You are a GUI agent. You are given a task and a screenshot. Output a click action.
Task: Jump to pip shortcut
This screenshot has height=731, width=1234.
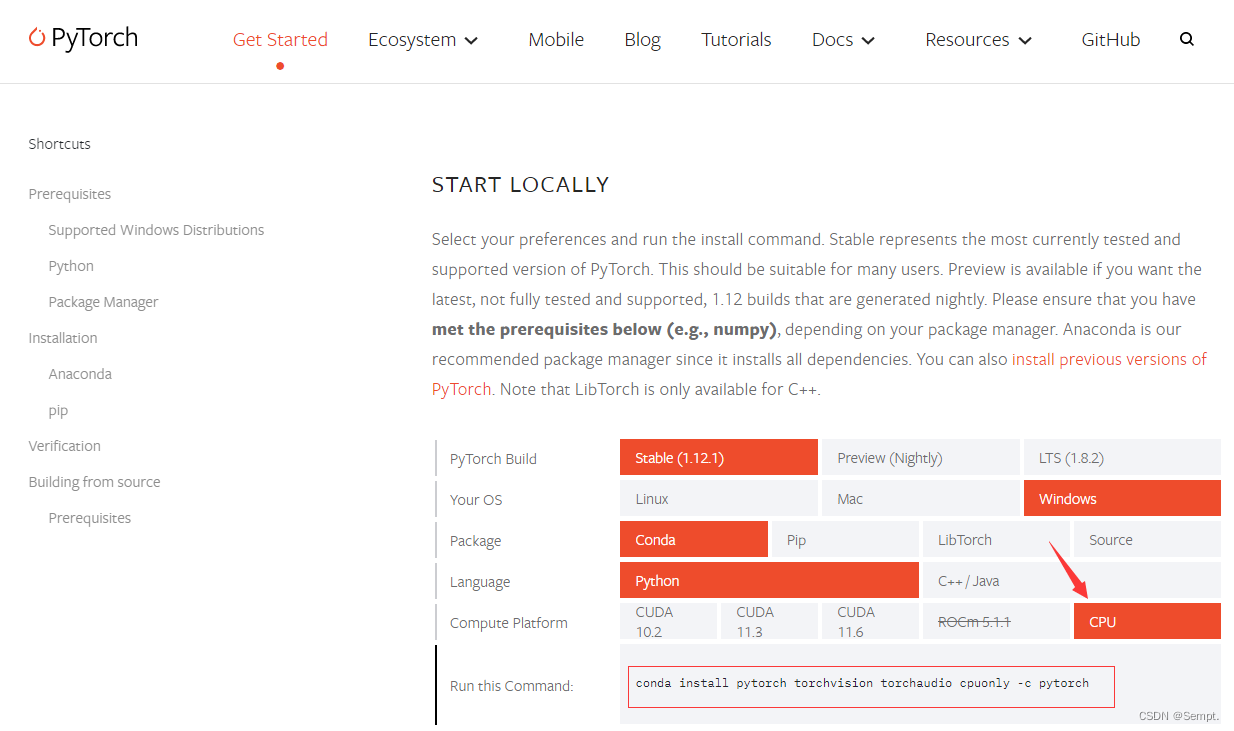pos(58,410)
